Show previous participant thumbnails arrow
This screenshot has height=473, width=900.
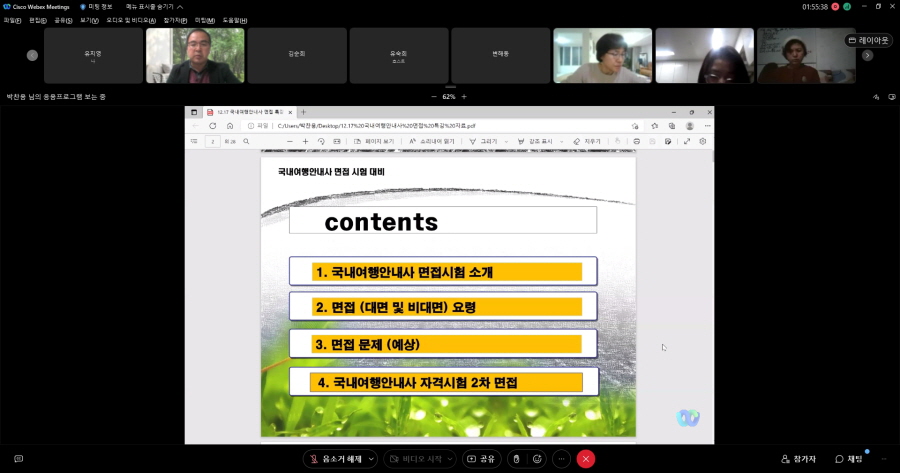pos(32,55)
